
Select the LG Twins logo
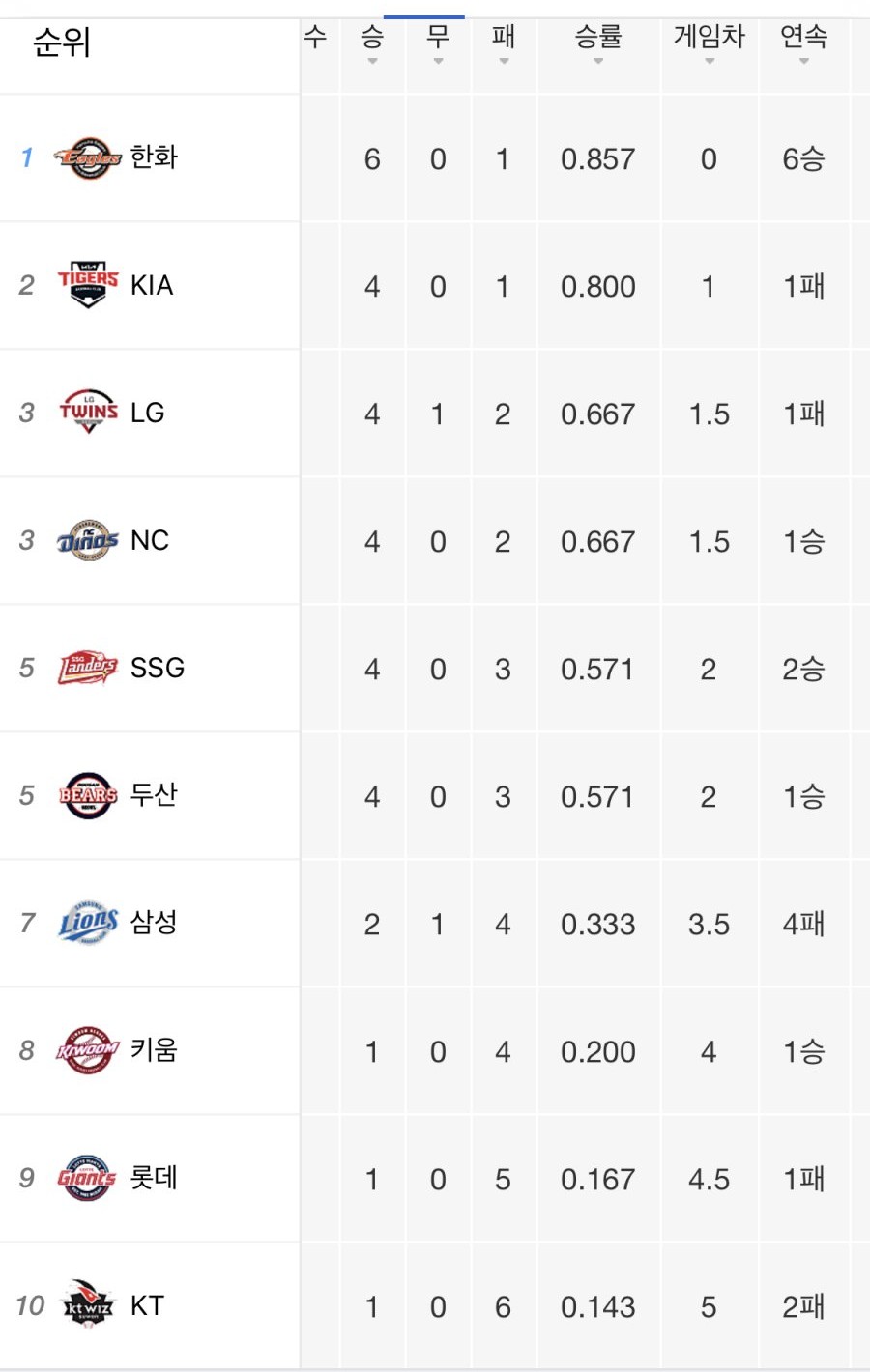pyautogui.click(x=88, y=412)
